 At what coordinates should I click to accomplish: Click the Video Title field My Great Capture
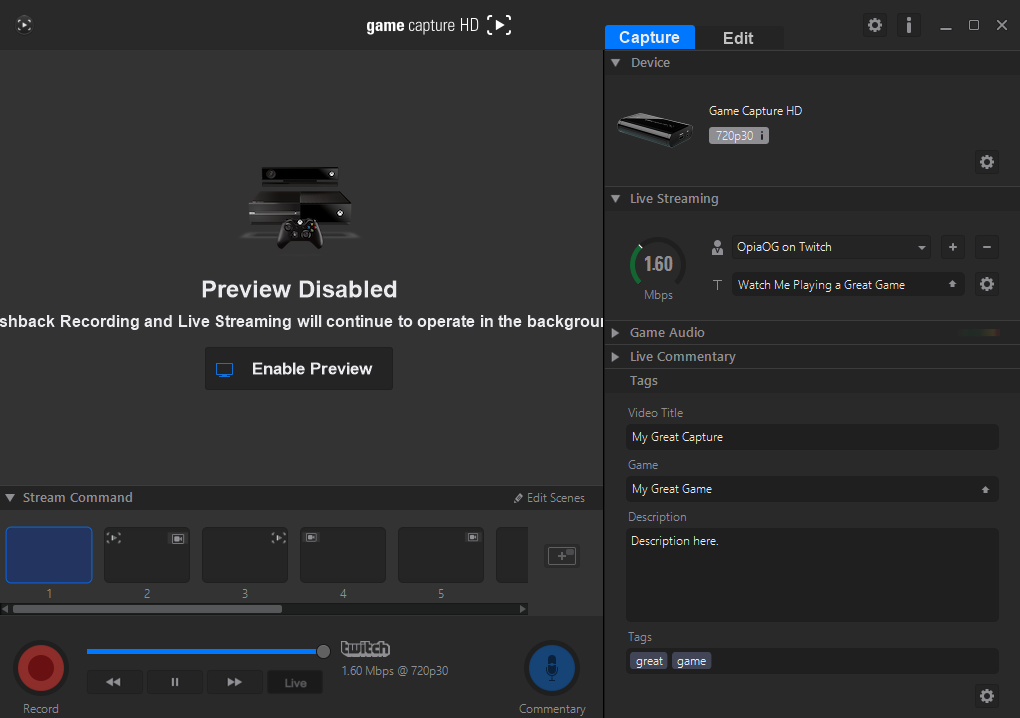click(812, 437)
